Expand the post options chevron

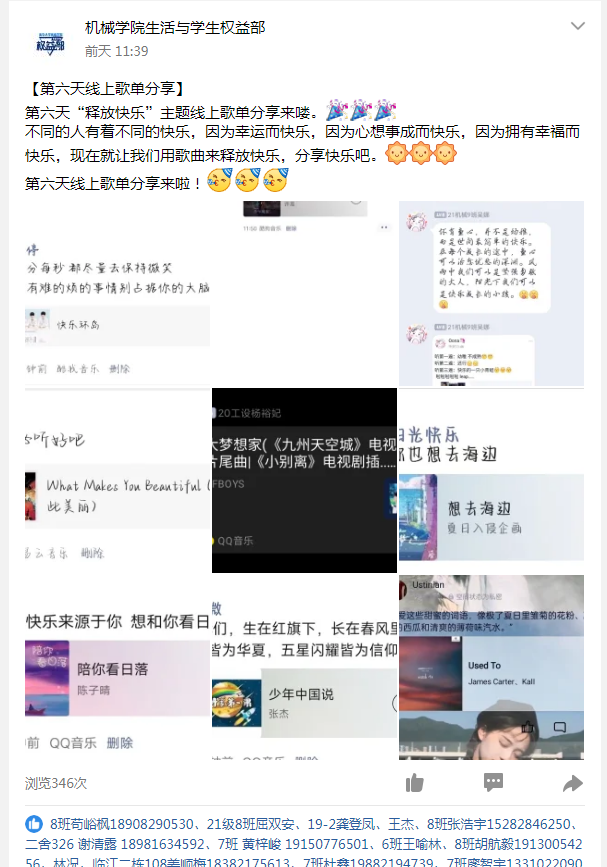click(578, 26)
